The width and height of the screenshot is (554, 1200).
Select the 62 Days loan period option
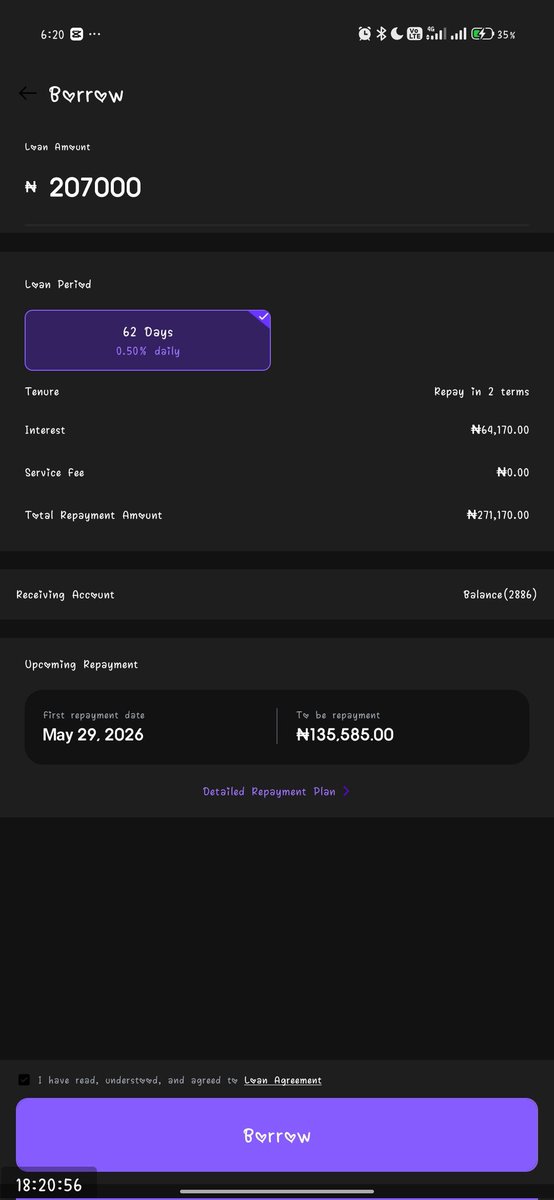click(148, 340)
